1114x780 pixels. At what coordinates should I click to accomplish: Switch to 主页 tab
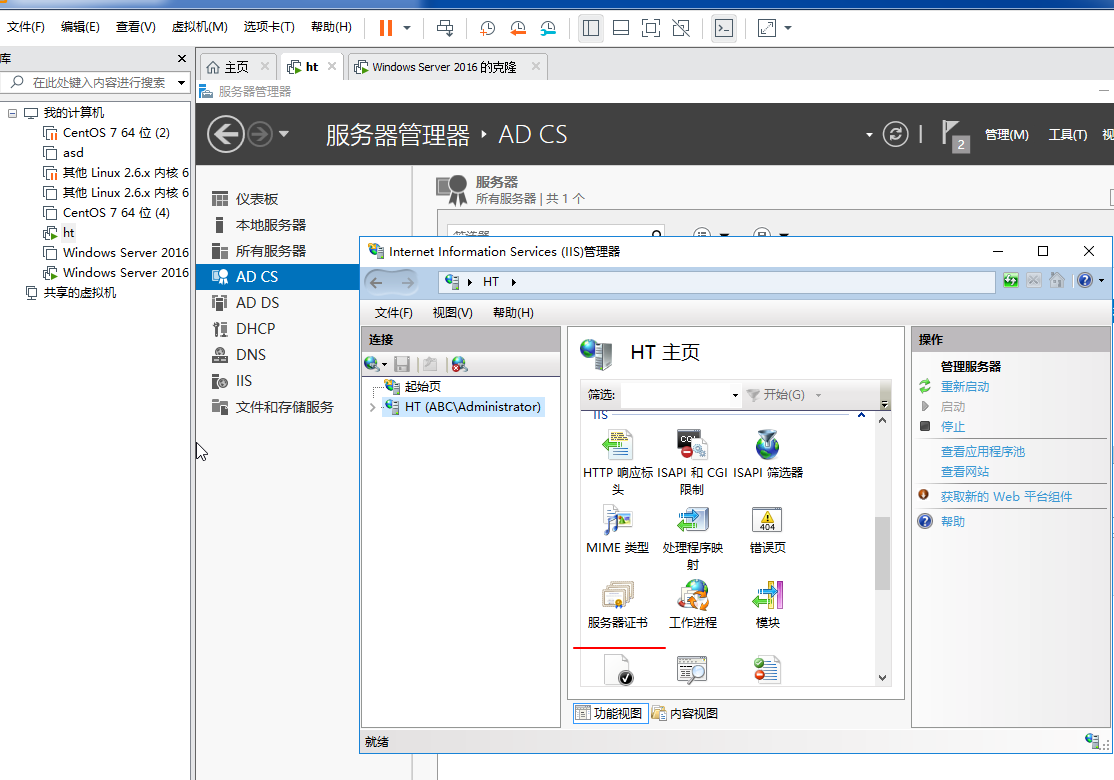tap(237, 67)
